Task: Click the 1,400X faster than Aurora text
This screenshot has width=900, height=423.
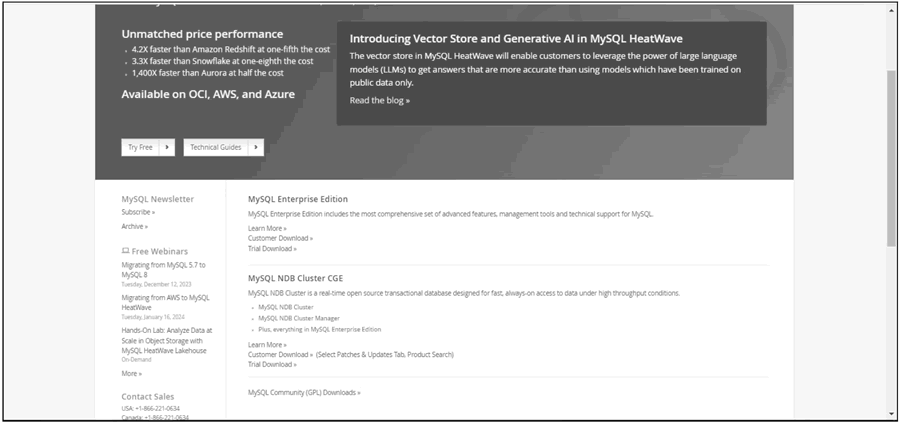Action: [x=208, y=73]
